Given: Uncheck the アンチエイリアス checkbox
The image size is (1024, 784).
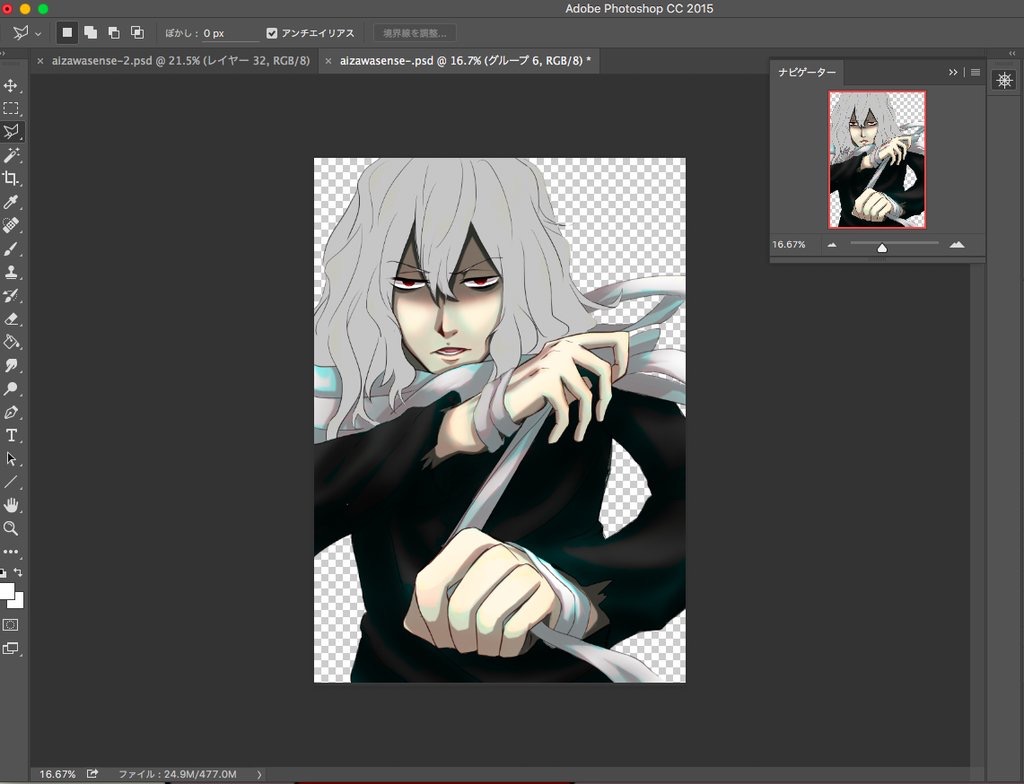Looking at the screenshot, I should (x=272, y=33).
